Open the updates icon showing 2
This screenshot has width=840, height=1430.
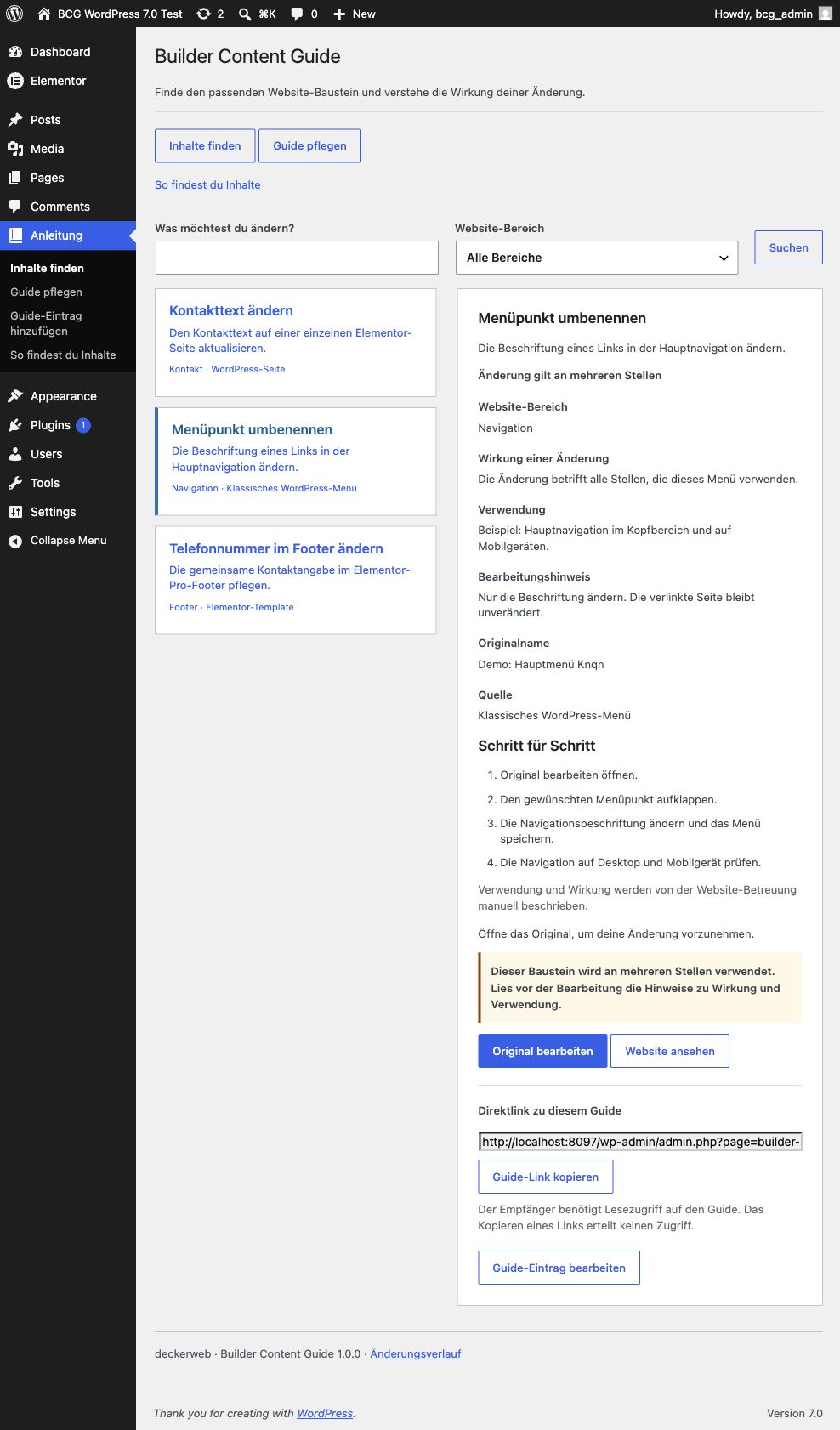(203, 14)
